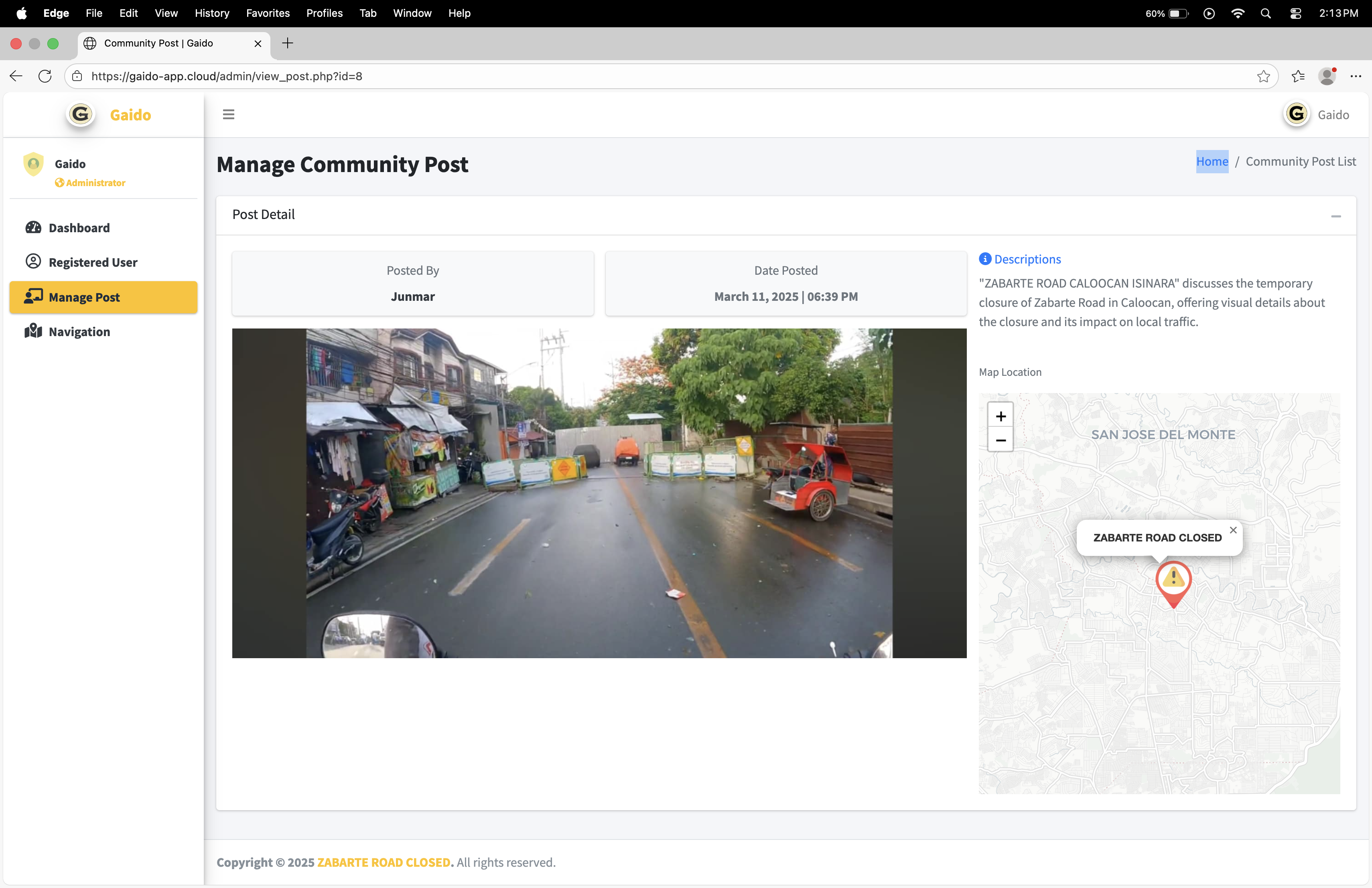Click the ZABARTE ROAD CLOSED footer link
1372x888 pixels.
(x=384, y=862)
